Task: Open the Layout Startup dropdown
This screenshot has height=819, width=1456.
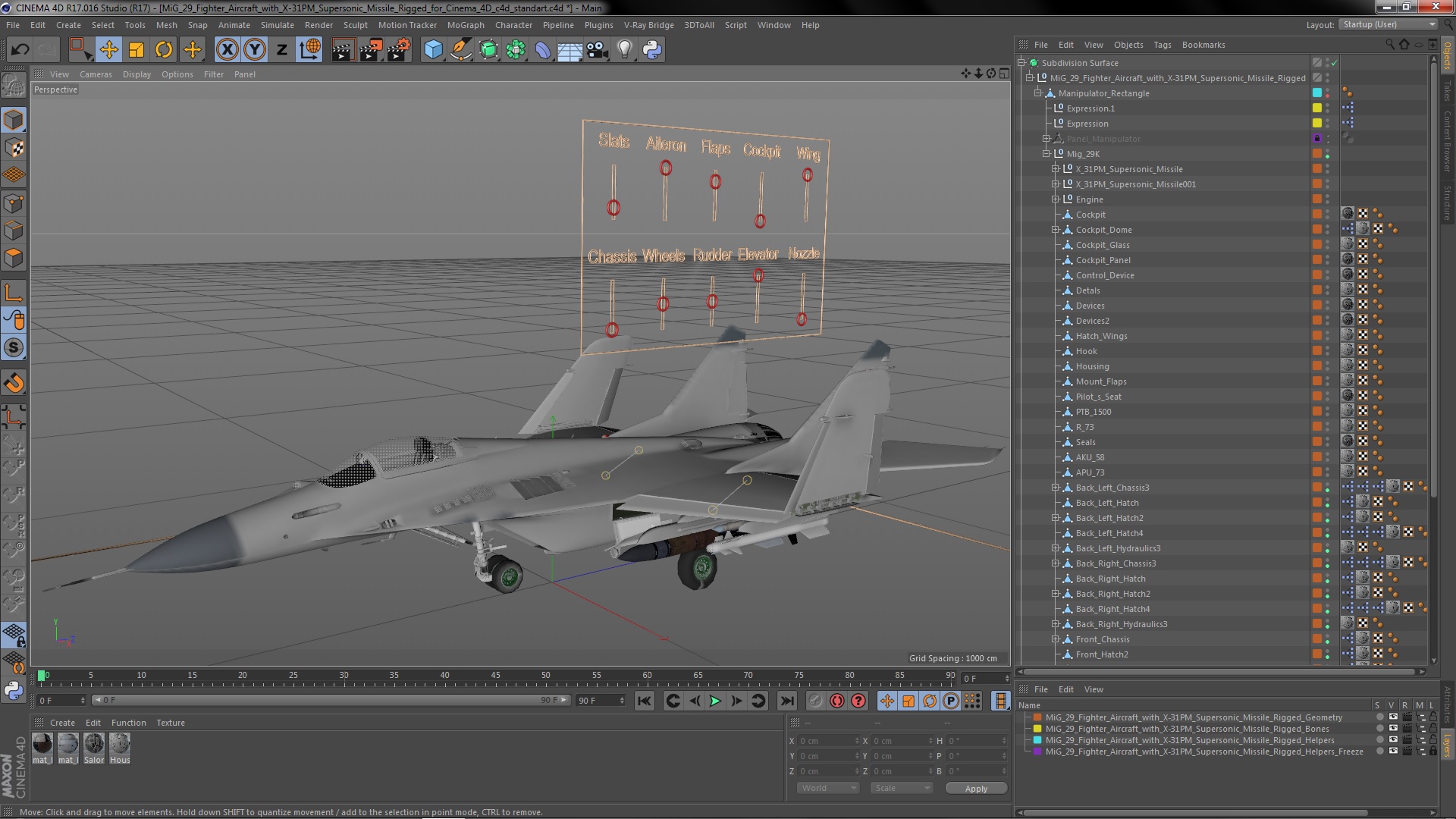Action: [x=1388, y=25]
